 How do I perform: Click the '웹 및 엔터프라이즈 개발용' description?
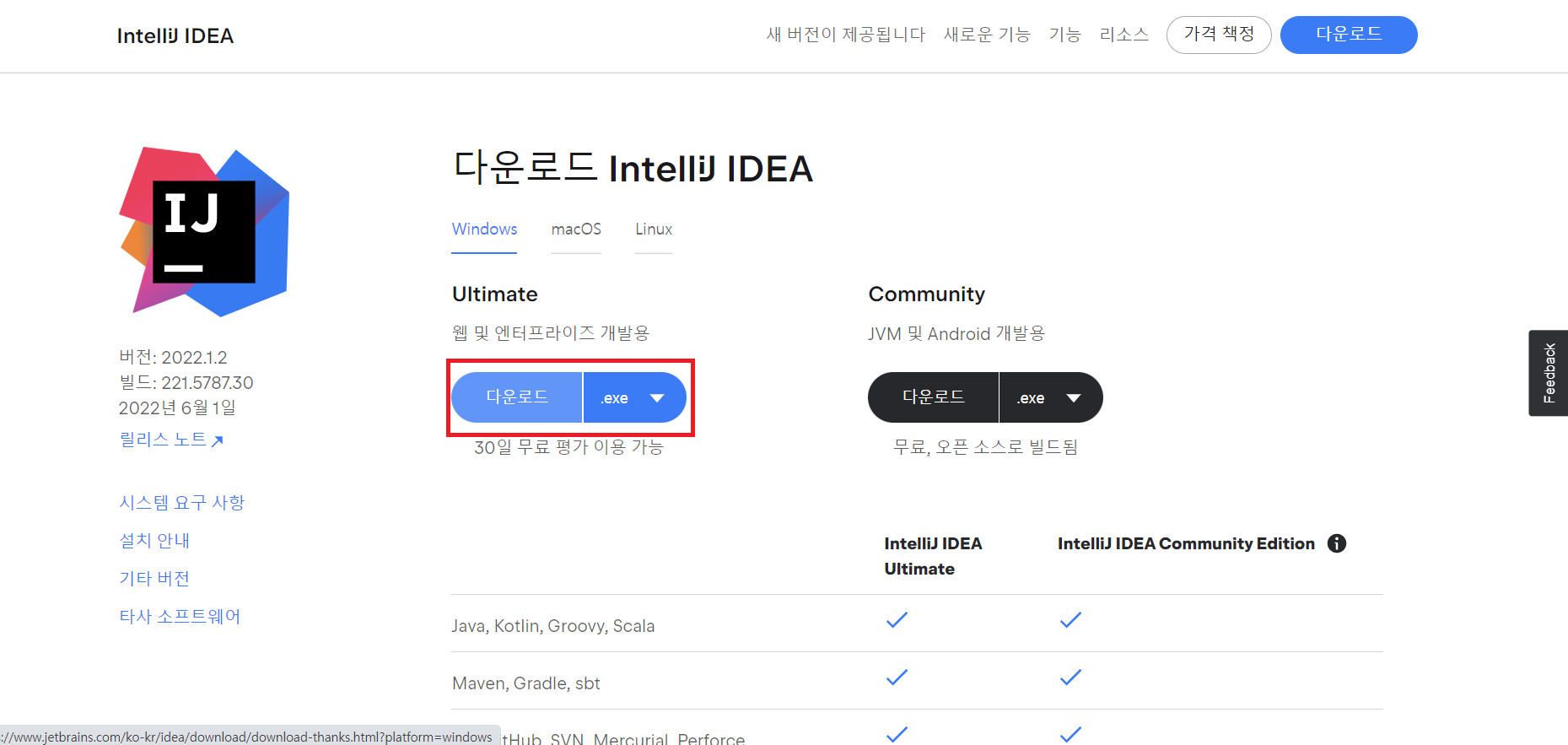(551, 333)
